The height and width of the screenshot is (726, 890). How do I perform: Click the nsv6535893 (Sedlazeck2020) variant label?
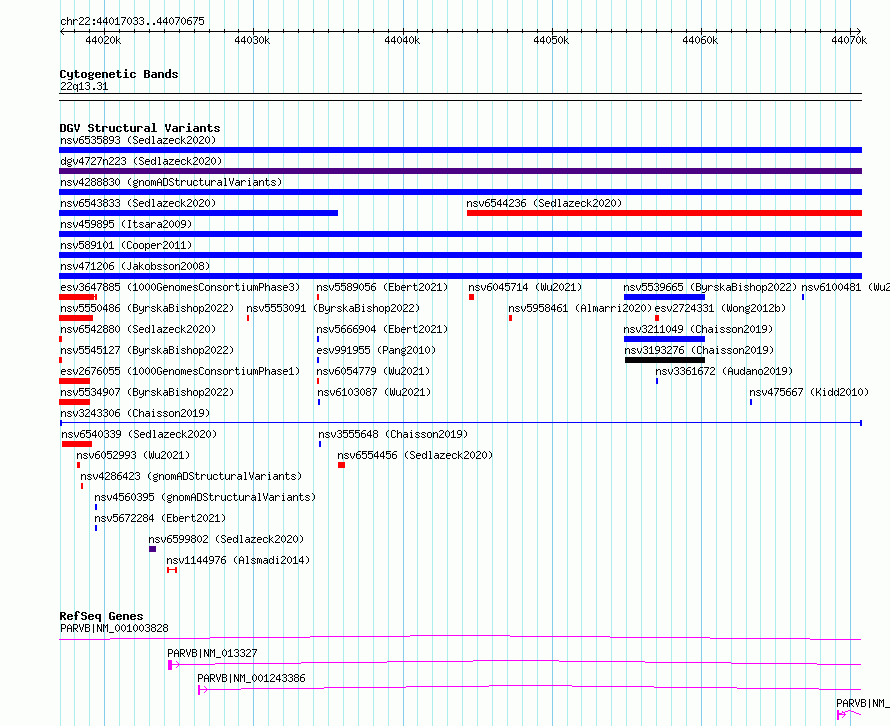pyautogui.click(x=138, y=140)
